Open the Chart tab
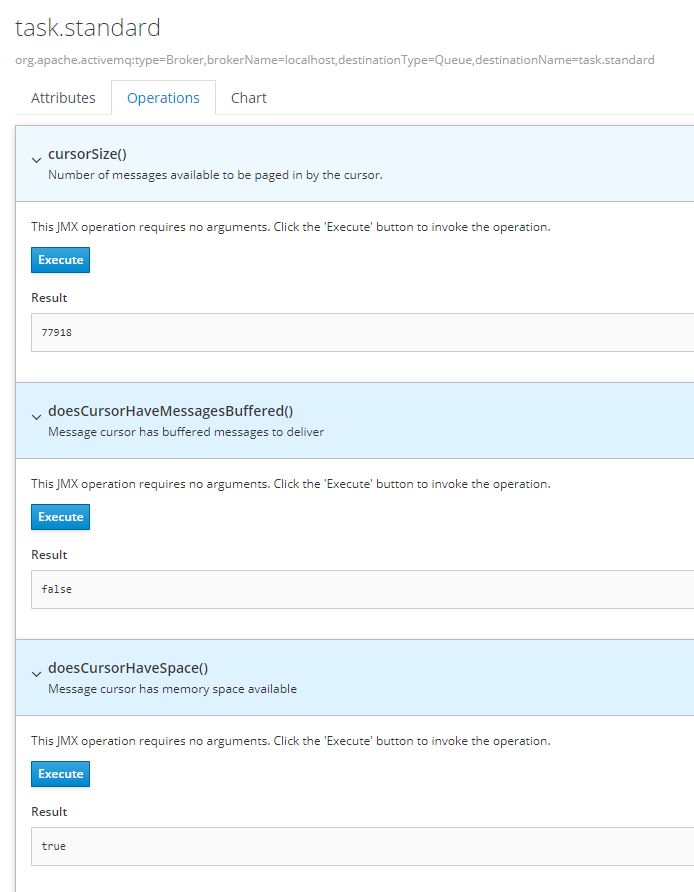 click(249, 98)
